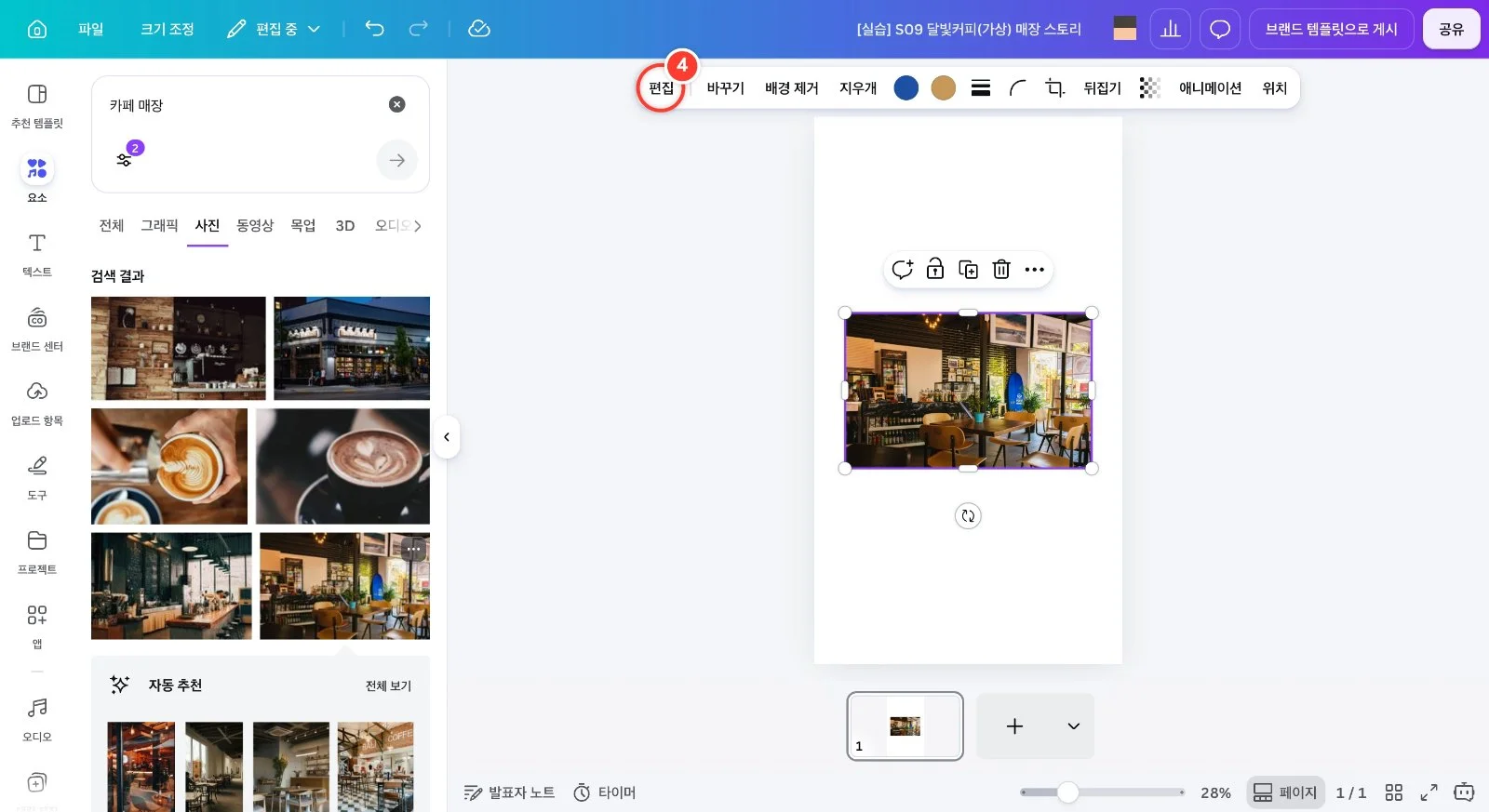The image size is (1489, 812).
Task: Open 업로드 항목 uploads panel
Action: point(37,402)
